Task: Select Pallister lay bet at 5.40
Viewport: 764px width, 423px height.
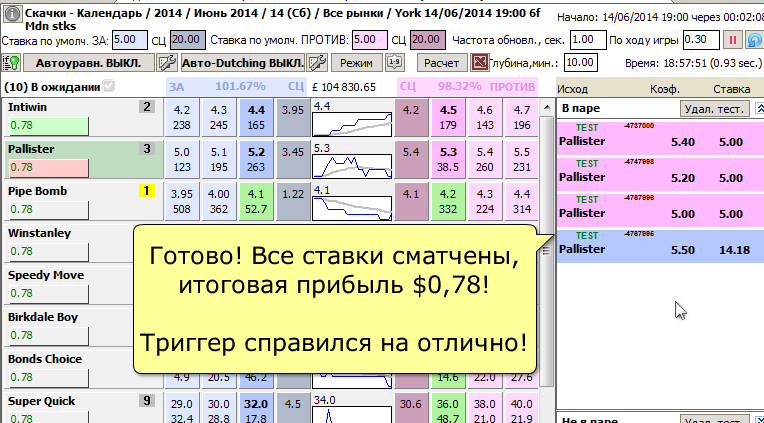Action: 660,136
